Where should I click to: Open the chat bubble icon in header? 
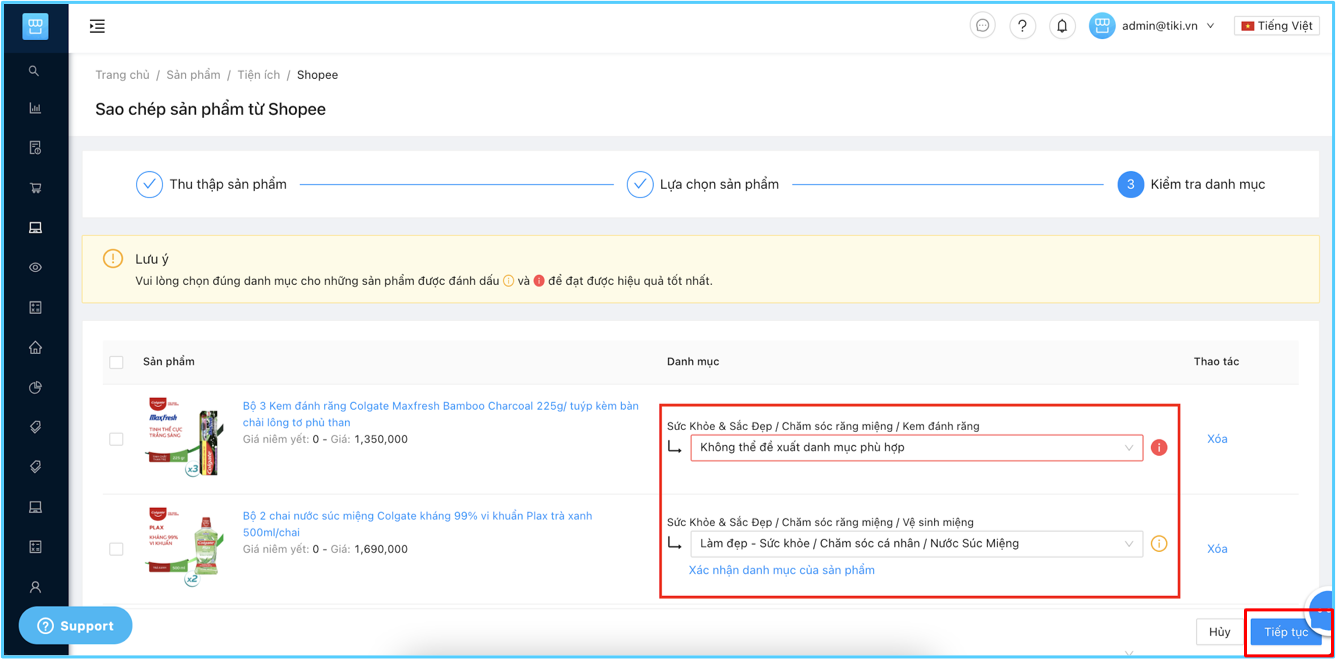983,26
